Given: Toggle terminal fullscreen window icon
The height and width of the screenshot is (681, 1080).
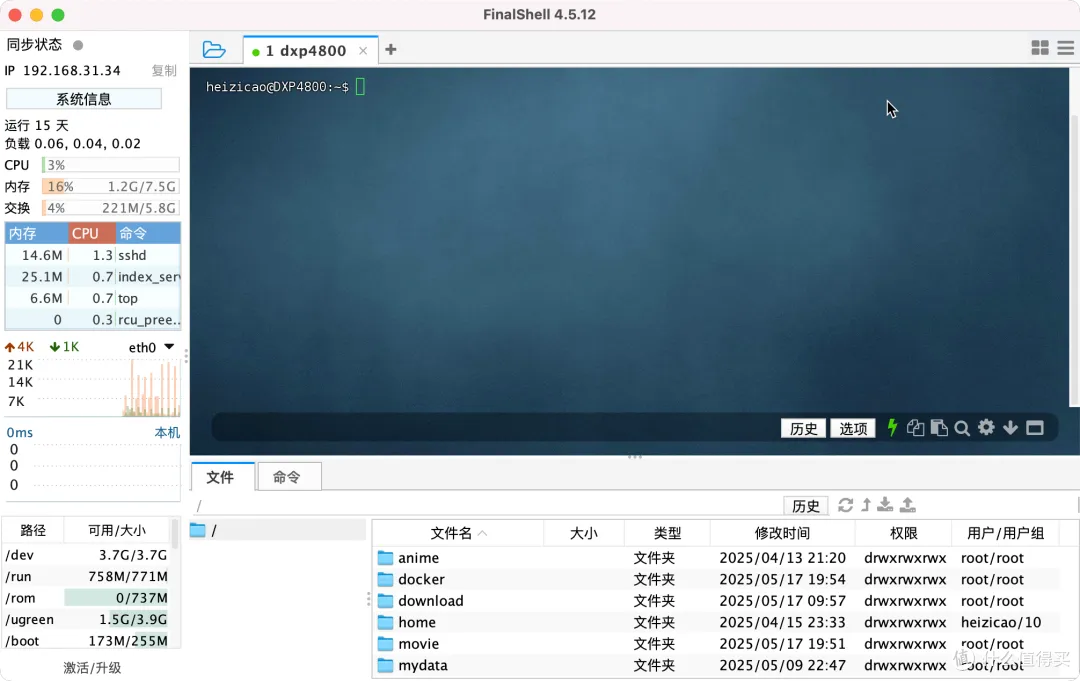Looking at the screenshot, I should pyautogui.click(x=1035, y=428).
